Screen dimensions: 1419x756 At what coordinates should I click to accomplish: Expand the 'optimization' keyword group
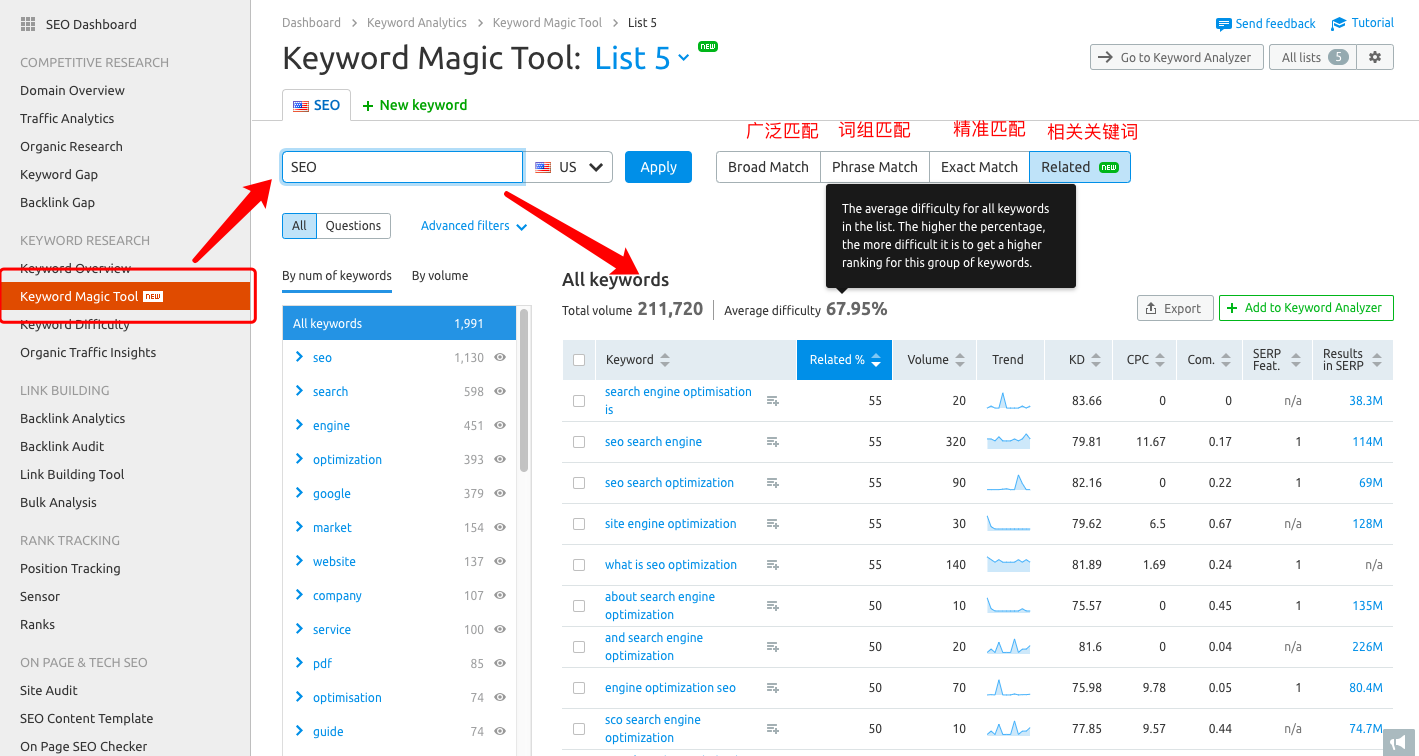[300, 459]
